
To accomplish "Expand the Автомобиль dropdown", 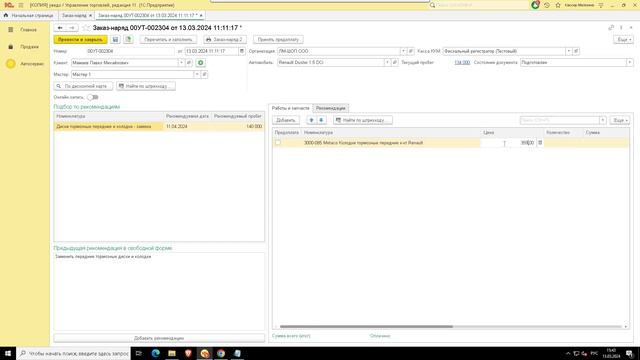I will [x=387, y=62].
